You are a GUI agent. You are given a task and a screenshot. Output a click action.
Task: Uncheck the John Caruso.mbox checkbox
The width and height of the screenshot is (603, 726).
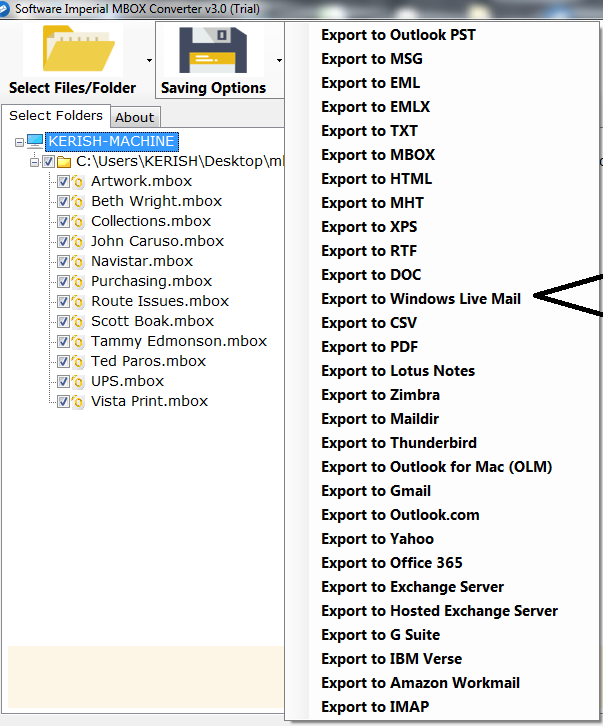(x=63, y=241)
